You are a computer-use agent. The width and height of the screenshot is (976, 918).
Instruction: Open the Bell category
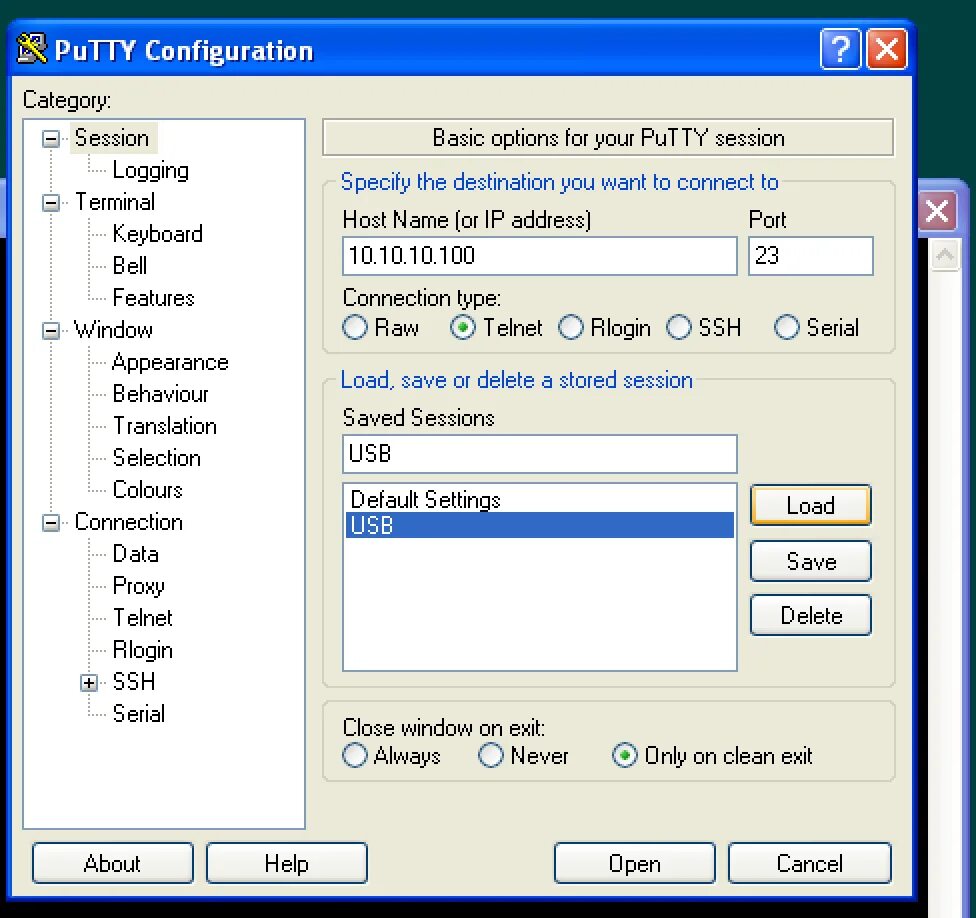[x=130, y=266]
